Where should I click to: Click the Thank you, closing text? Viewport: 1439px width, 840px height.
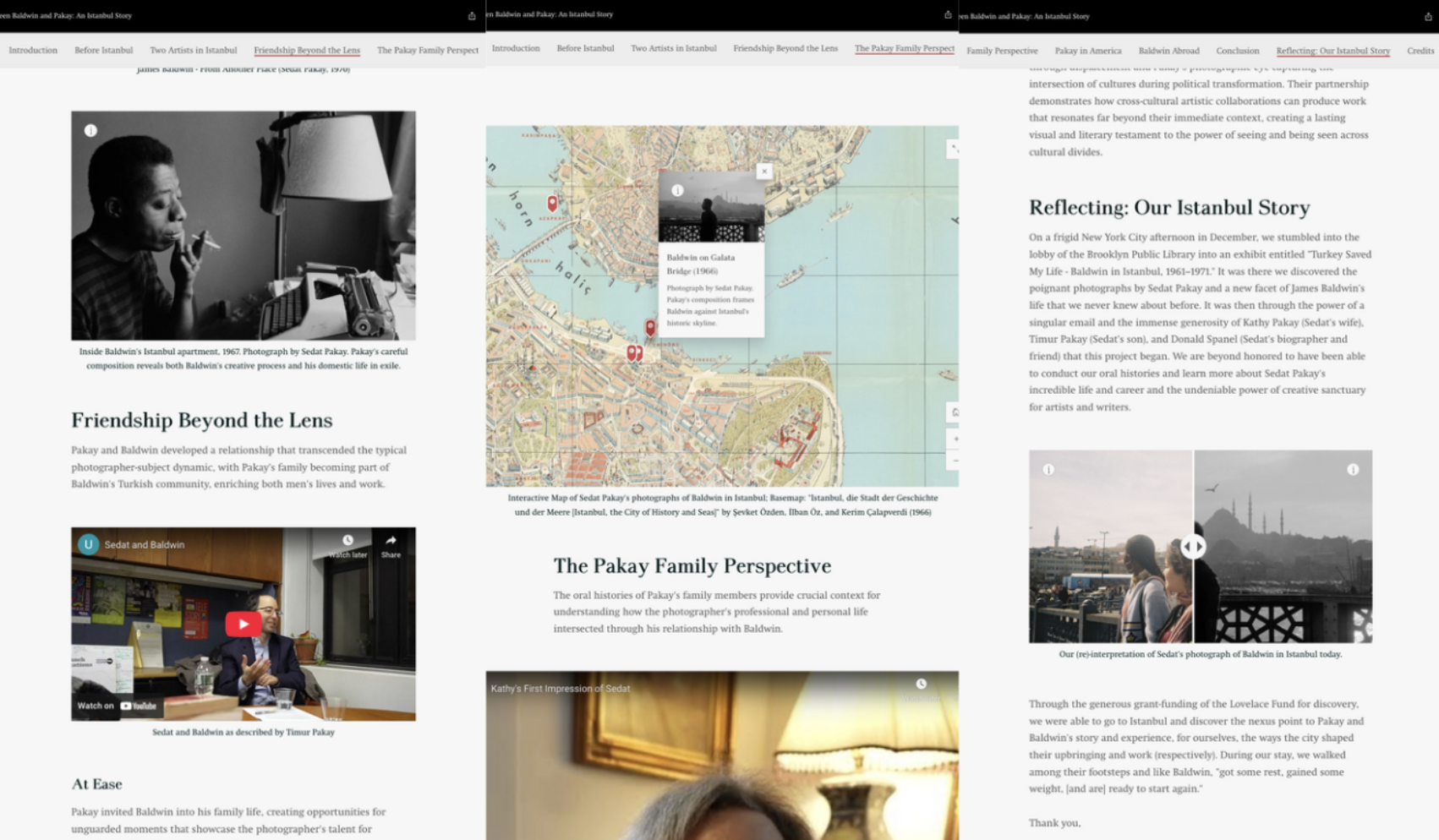[x=1055, y=822]
